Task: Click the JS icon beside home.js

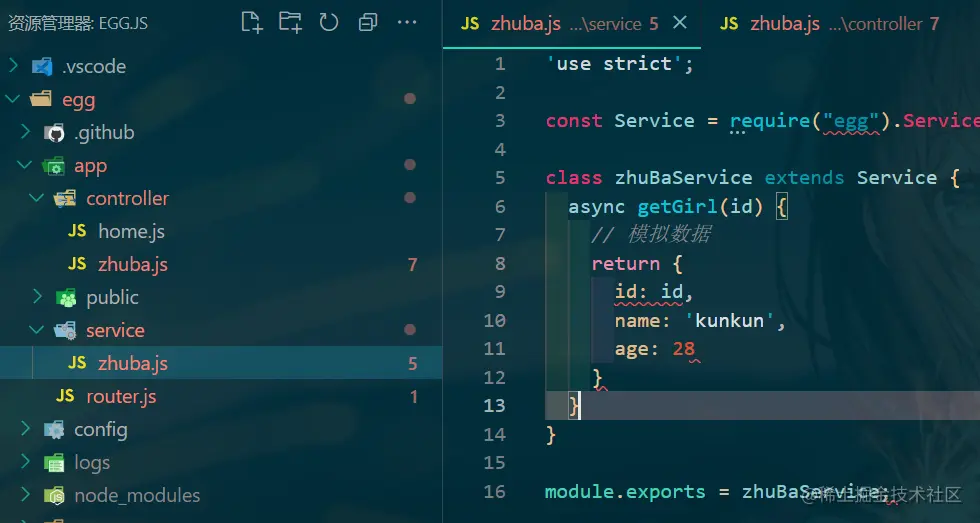Action: (x=78, y=231)
